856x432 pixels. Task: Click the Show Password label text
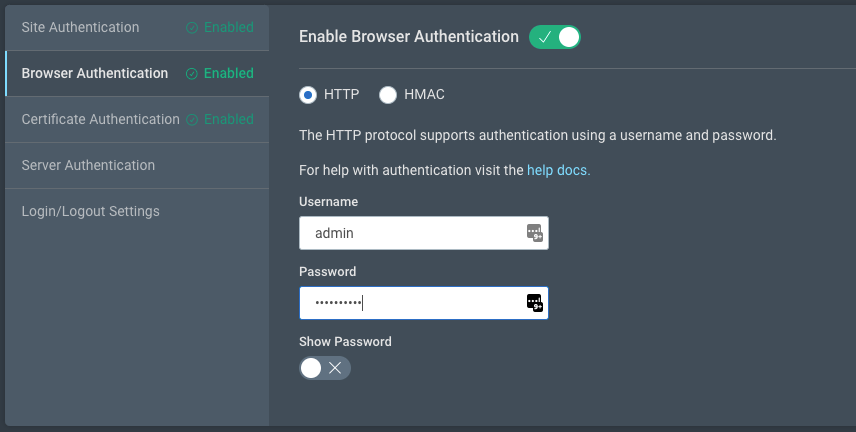click(345, 342)
